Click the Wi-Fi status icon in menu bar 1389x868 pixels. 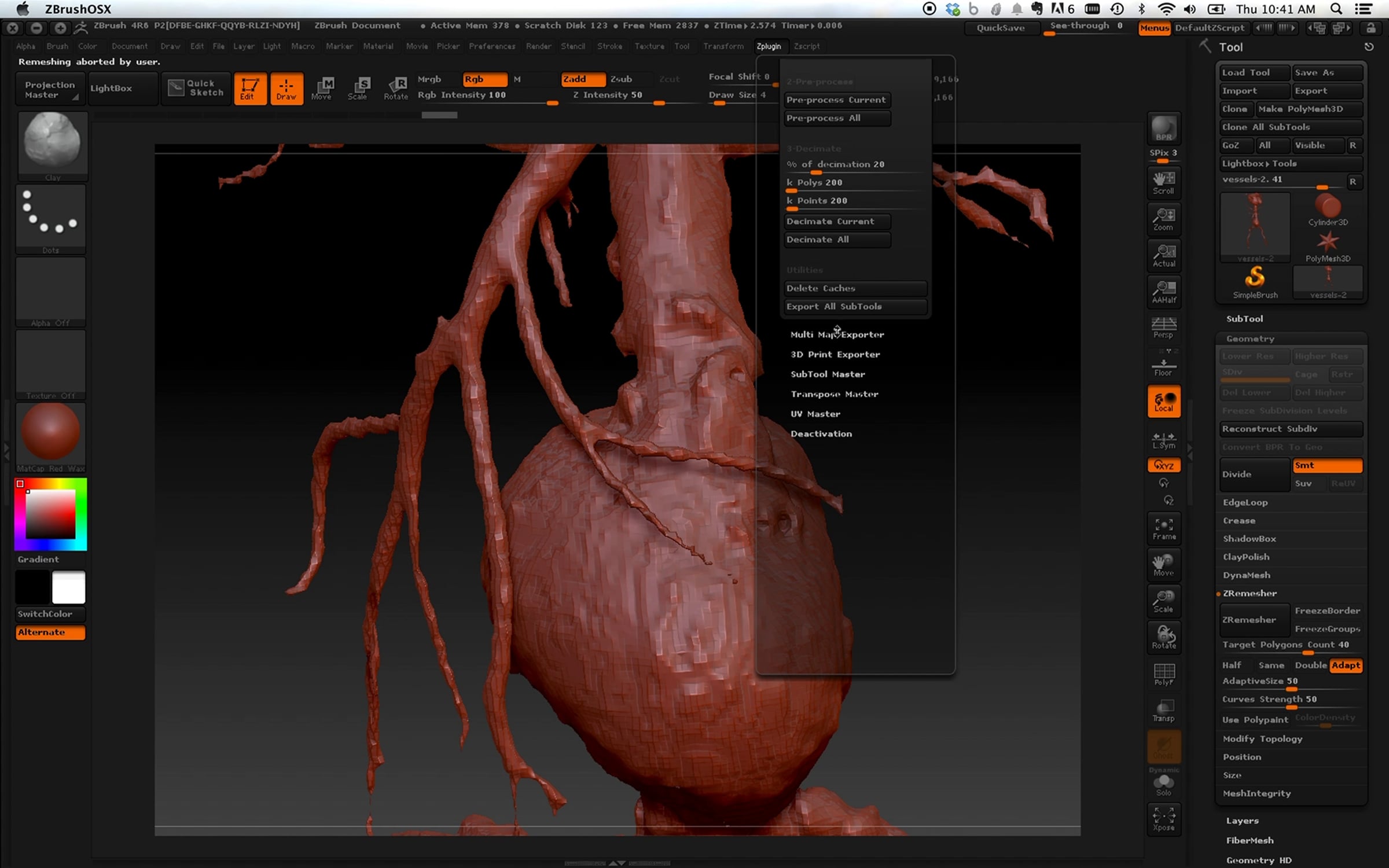pyautogui.click(x=1166, y=9)
